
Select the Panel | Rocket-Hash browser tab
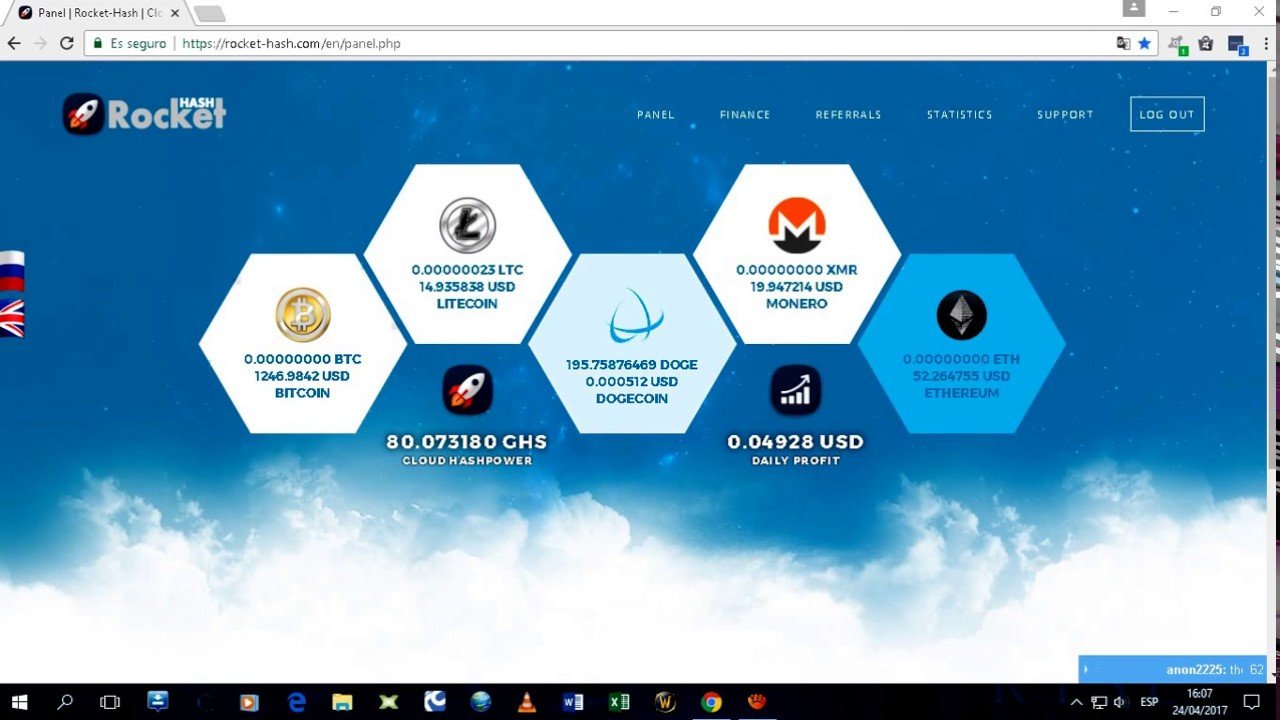97,13
